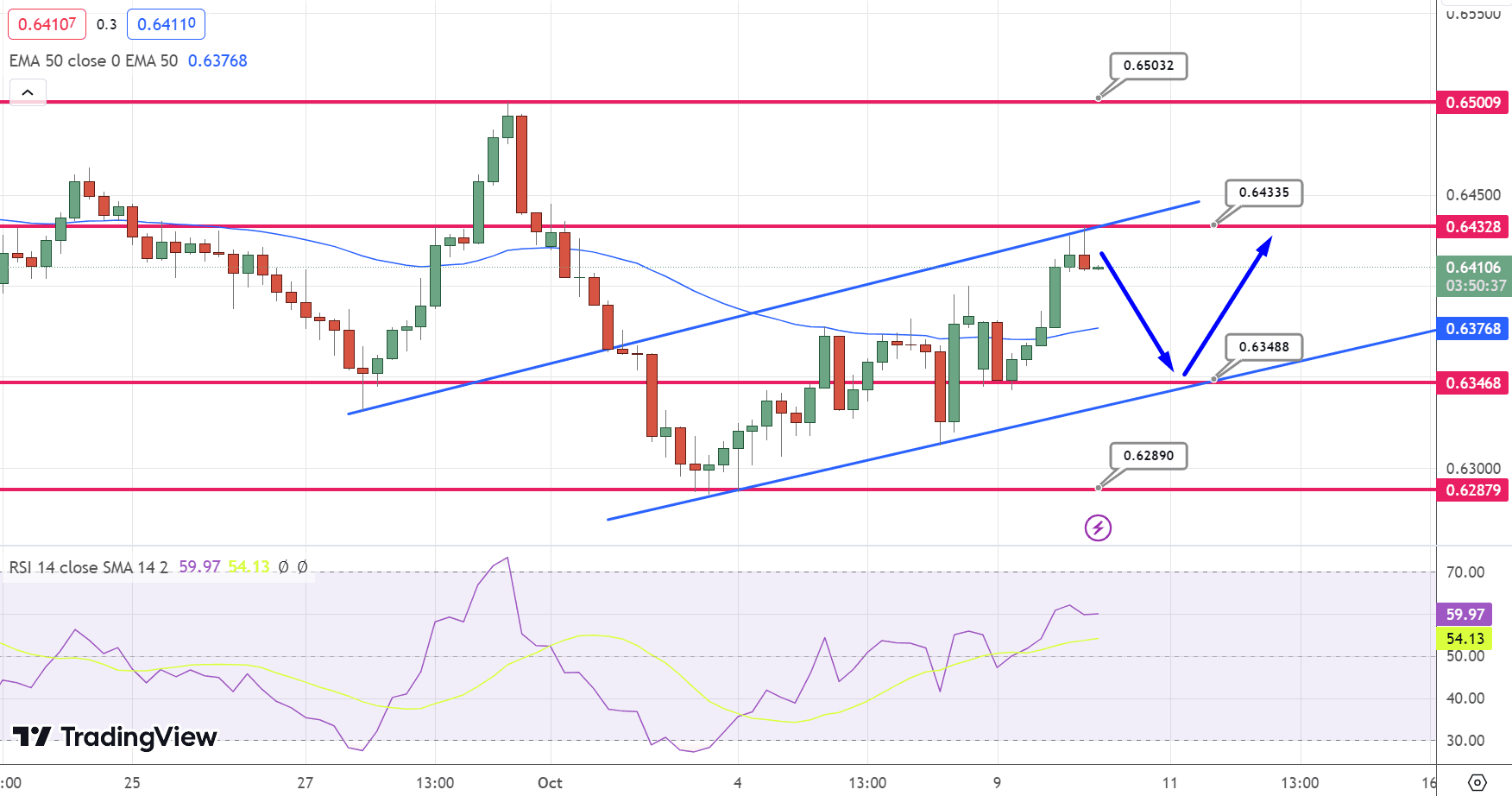Click the spread value 0.3 between the prices
1512x796 pixels.
coord(106,24)
